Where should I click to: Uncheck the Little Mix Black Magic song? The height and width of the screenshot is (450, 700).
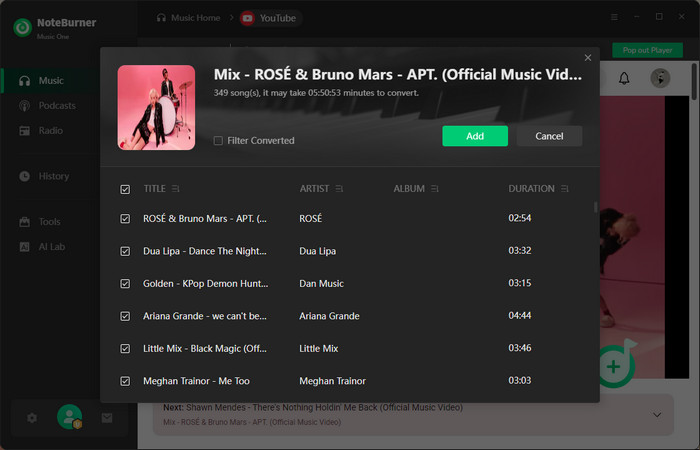pyautogui.click(x=125, y=349)
